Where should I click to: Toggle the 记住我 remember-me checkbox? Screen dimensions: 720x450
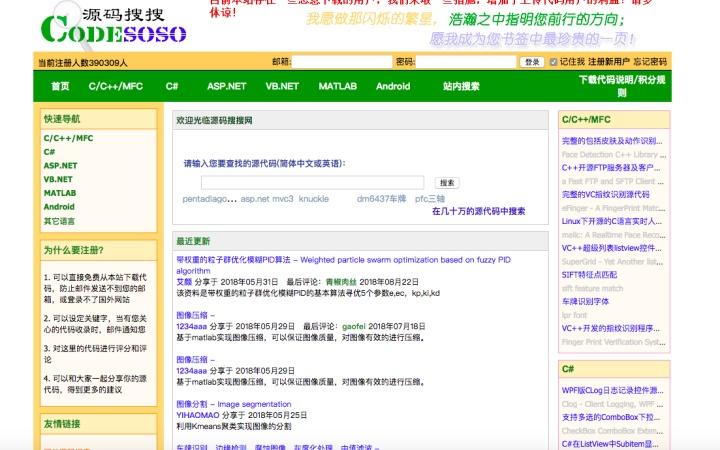click(x=553, y=62)
